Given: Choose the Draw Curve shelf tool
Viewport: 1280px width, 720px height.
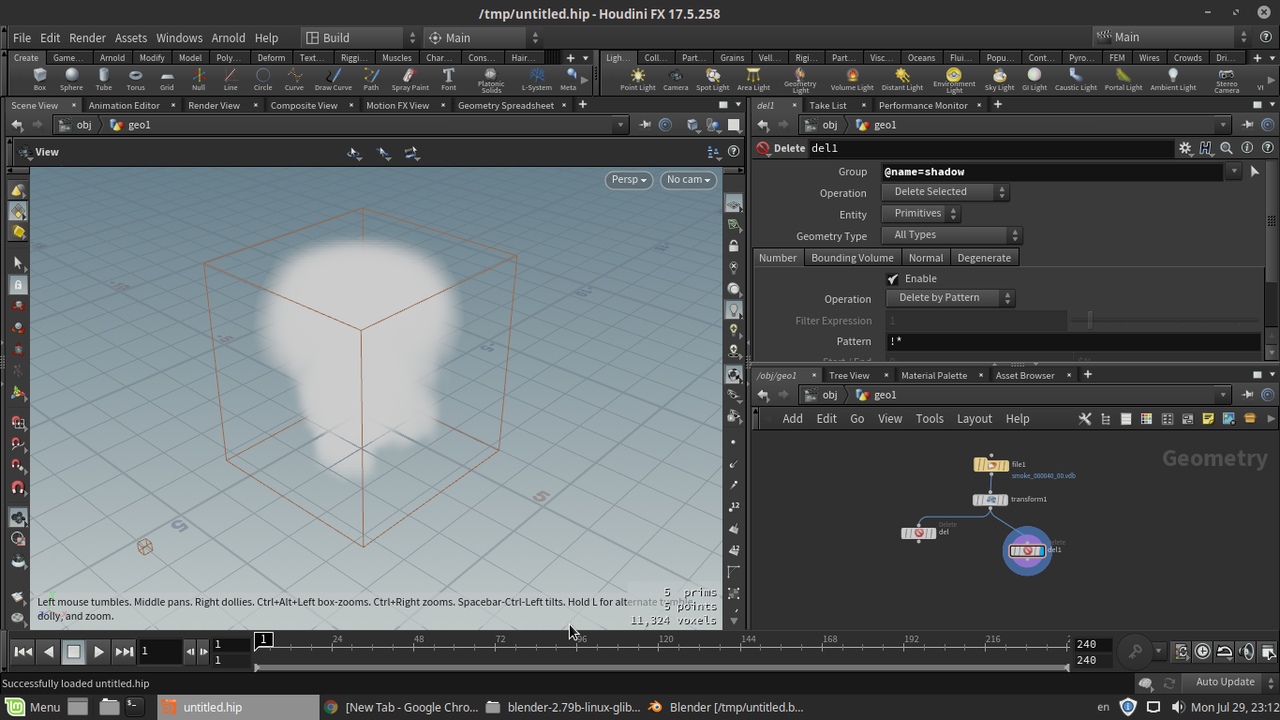Looking at the screenshot, I should 333,79.
